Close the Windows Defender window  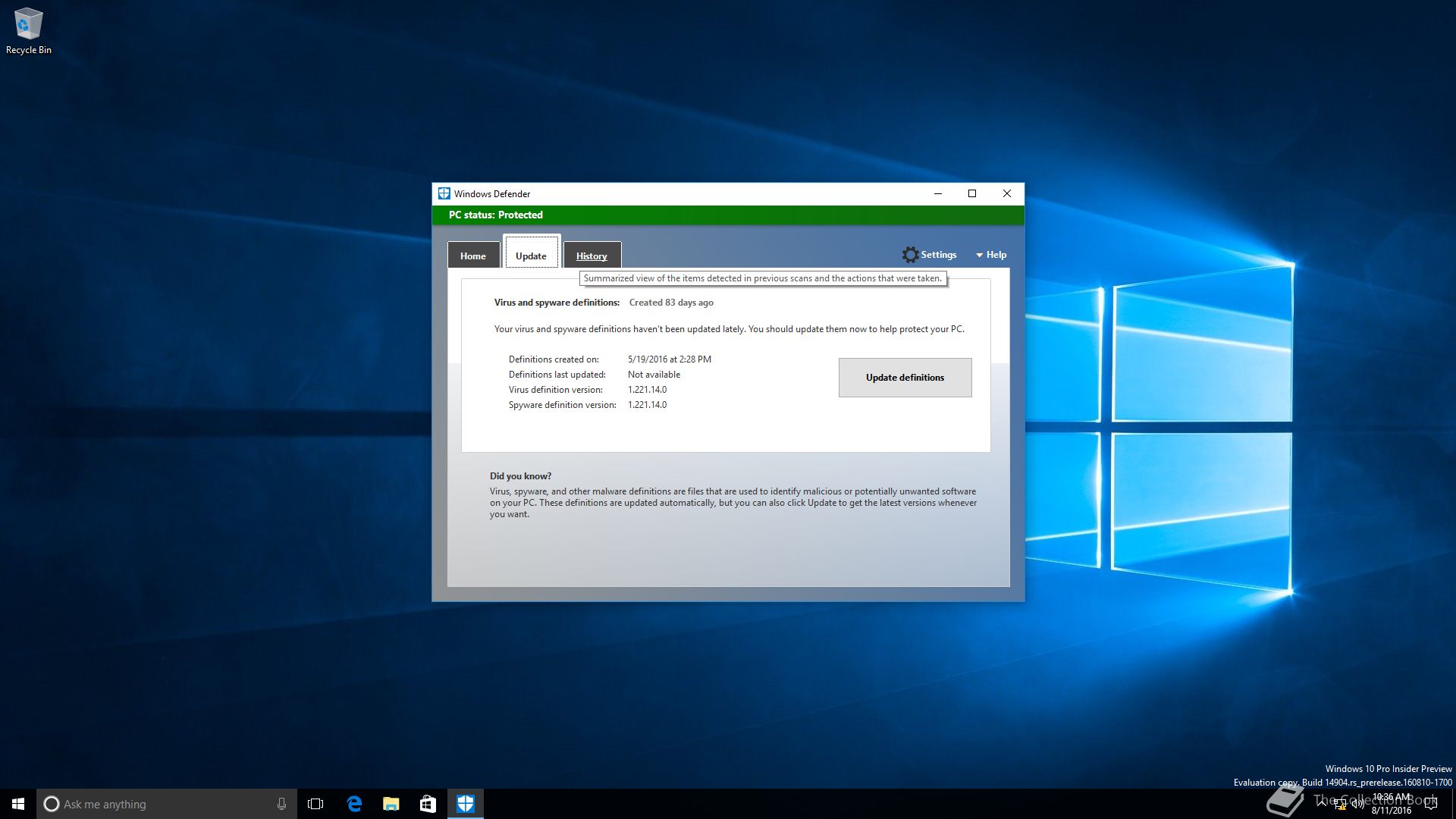click(x=1007, y=193)
